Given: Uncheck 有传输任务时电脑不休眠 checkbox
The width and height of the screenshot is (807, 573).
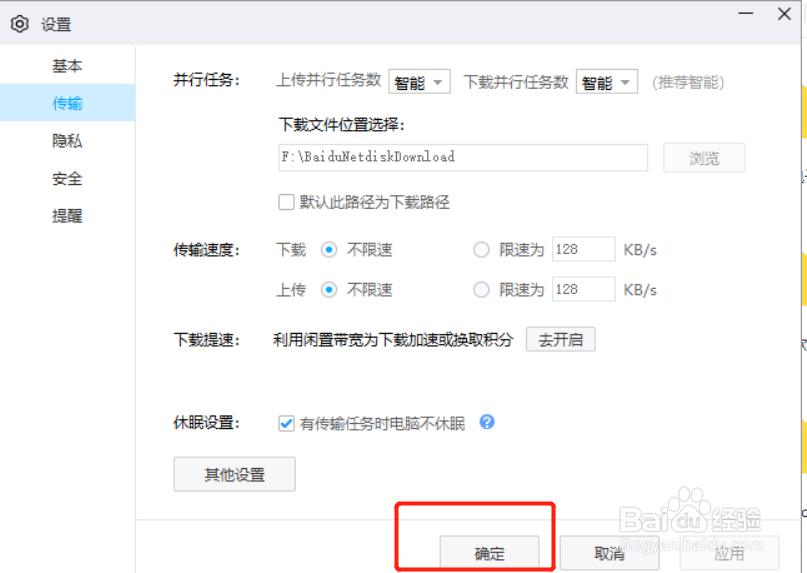Looking at the screenshot, I should click(x=286, y=423).
